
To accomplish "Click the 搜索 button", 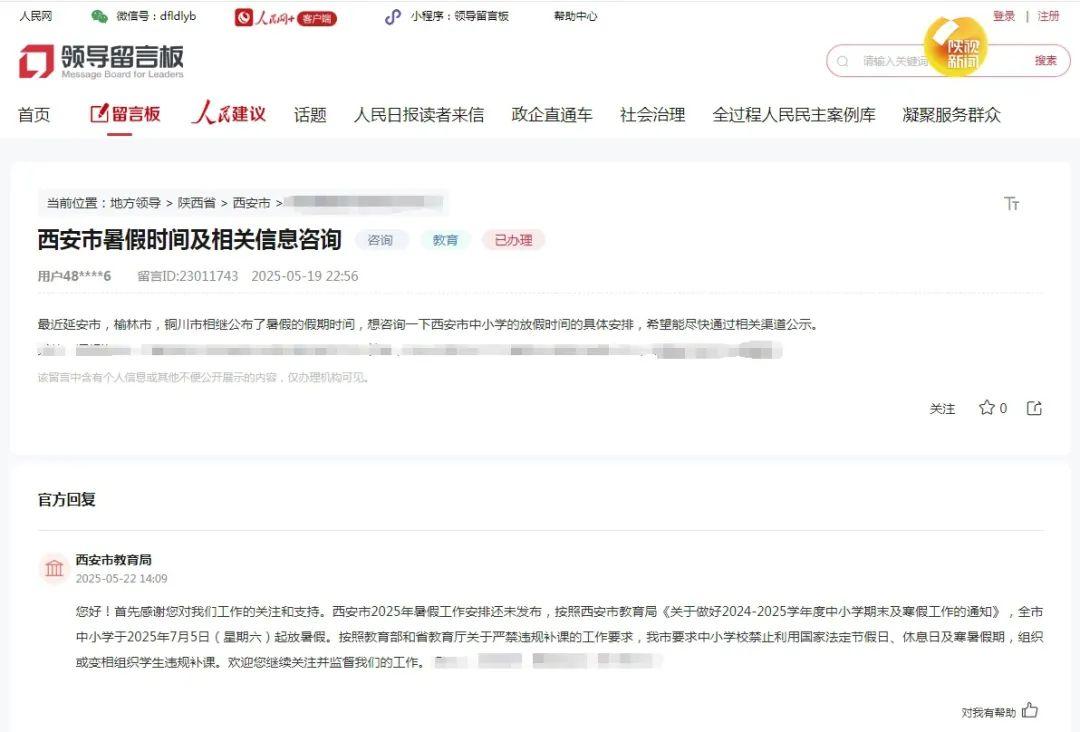I will [x=1046, y=61].
